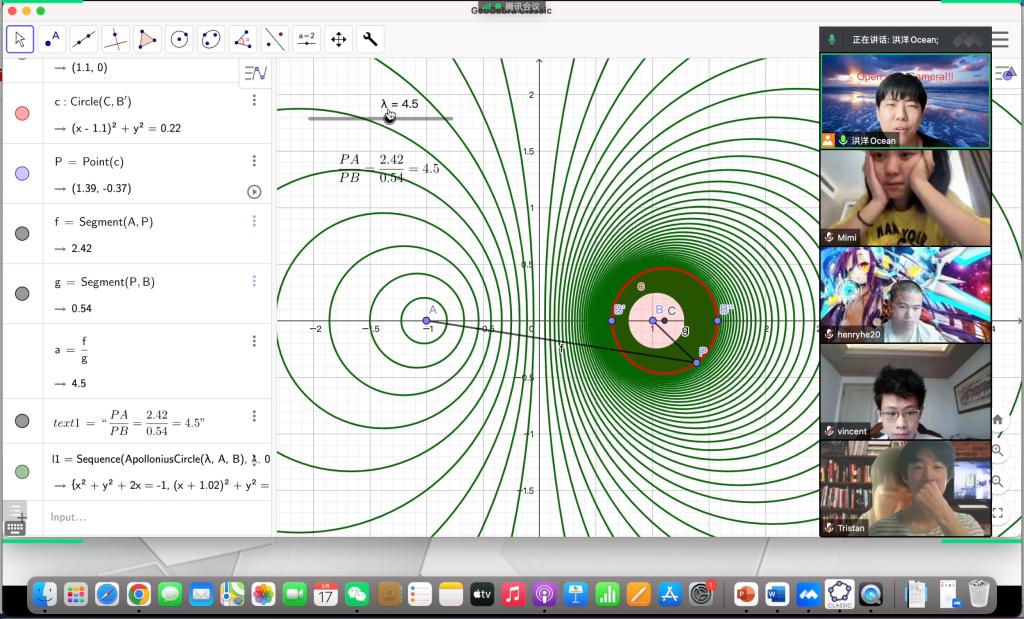This screenshot has height=619, width=1024.
Task: Open more options for segment f row
Action: (x=254, y=221)
